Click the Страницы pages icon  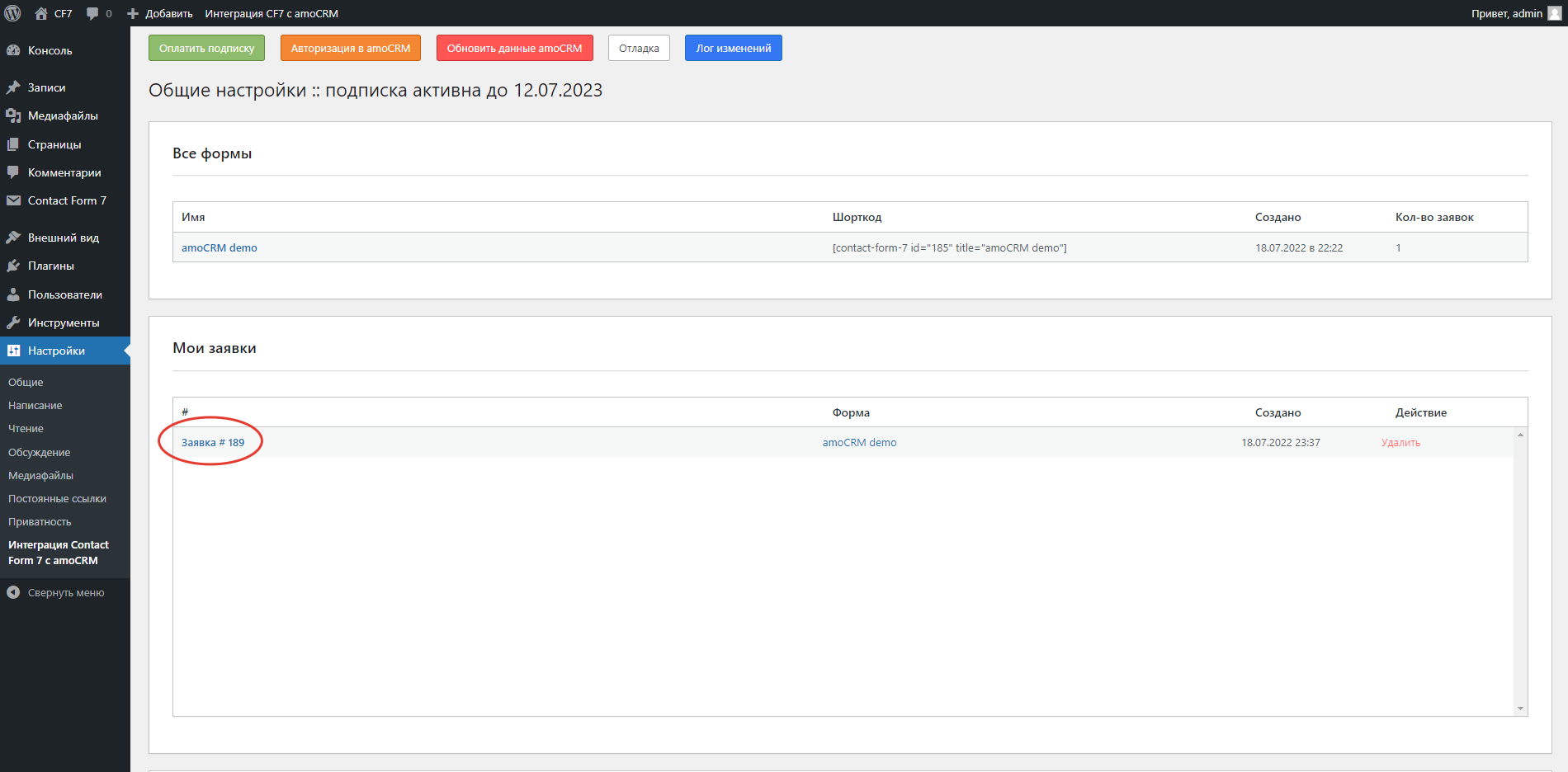point(13,144)
